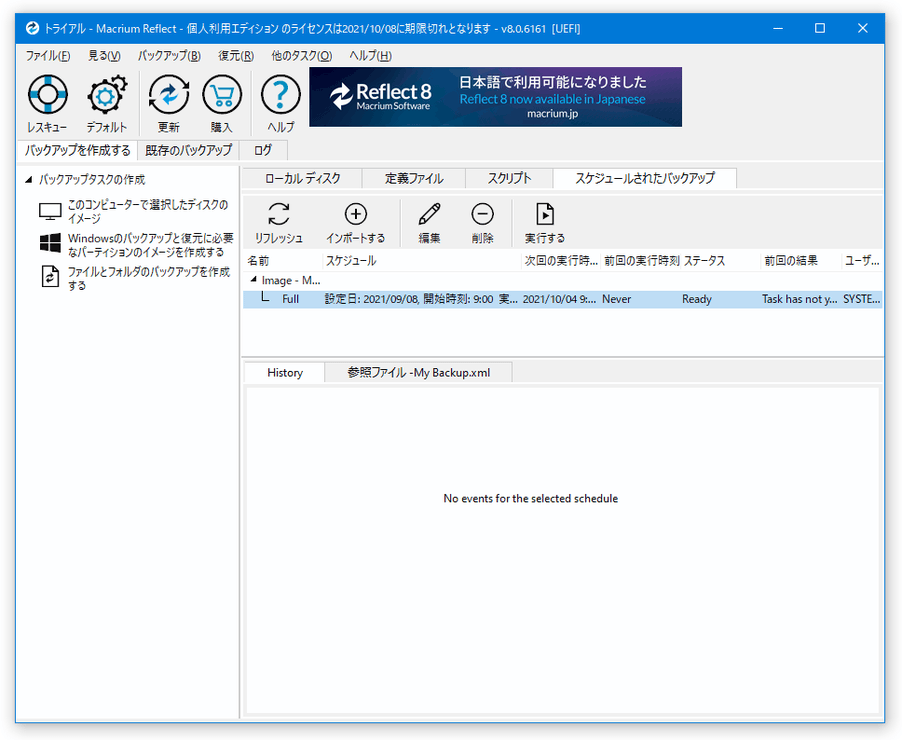The image size is (902, 740).
Task: Select the スクリプト tab
Action: point(509,178)
